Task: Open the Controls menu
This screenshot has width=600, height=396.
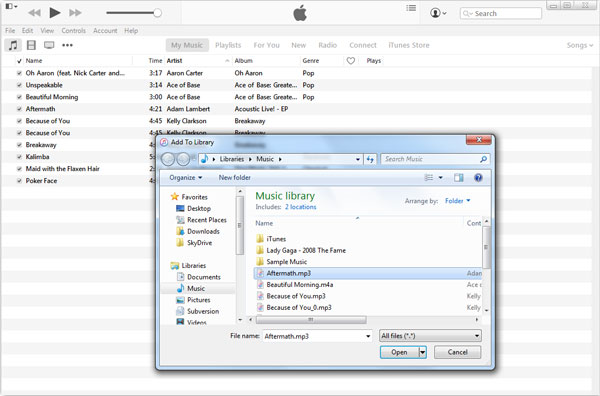Action: click(x=73, y=31)
